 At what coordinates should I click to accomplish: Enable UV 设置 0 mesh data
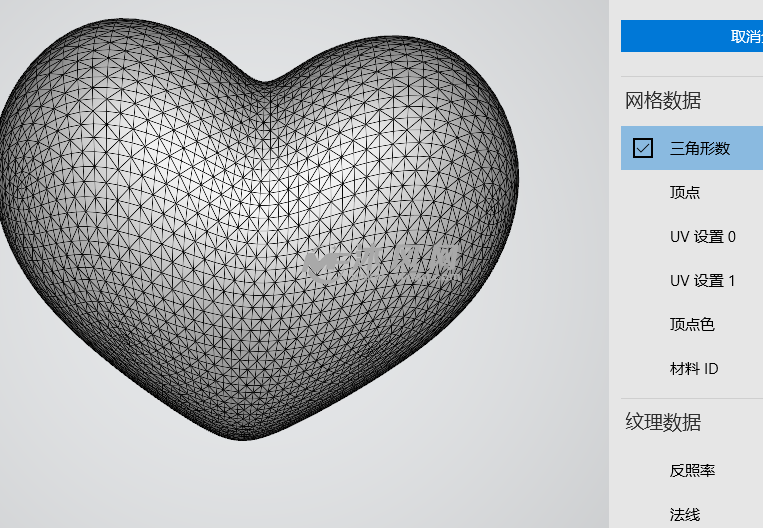pyautogui.click(x=702, y=236)
